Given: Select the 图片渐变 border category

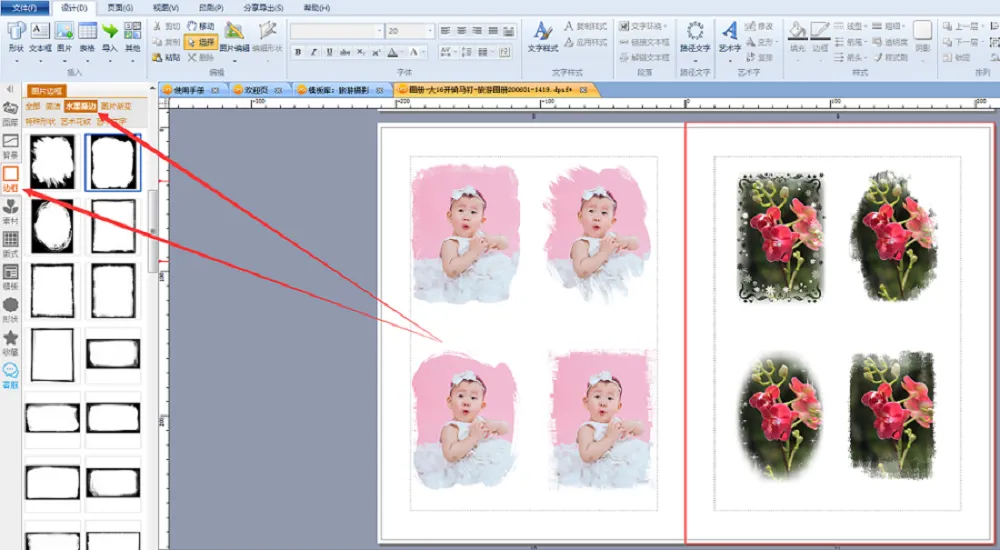Looking at the screenshot, I should [x=115, y=106].
